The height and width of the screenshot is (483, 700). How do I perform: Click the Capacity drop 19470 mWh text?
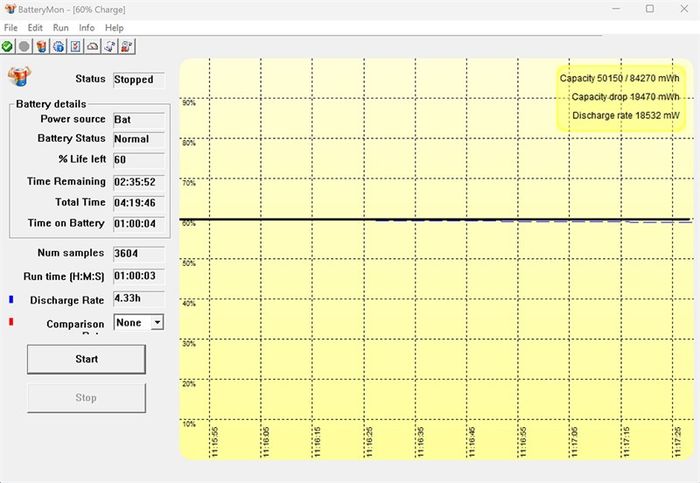pyautogui.click(x=625, y=97)
